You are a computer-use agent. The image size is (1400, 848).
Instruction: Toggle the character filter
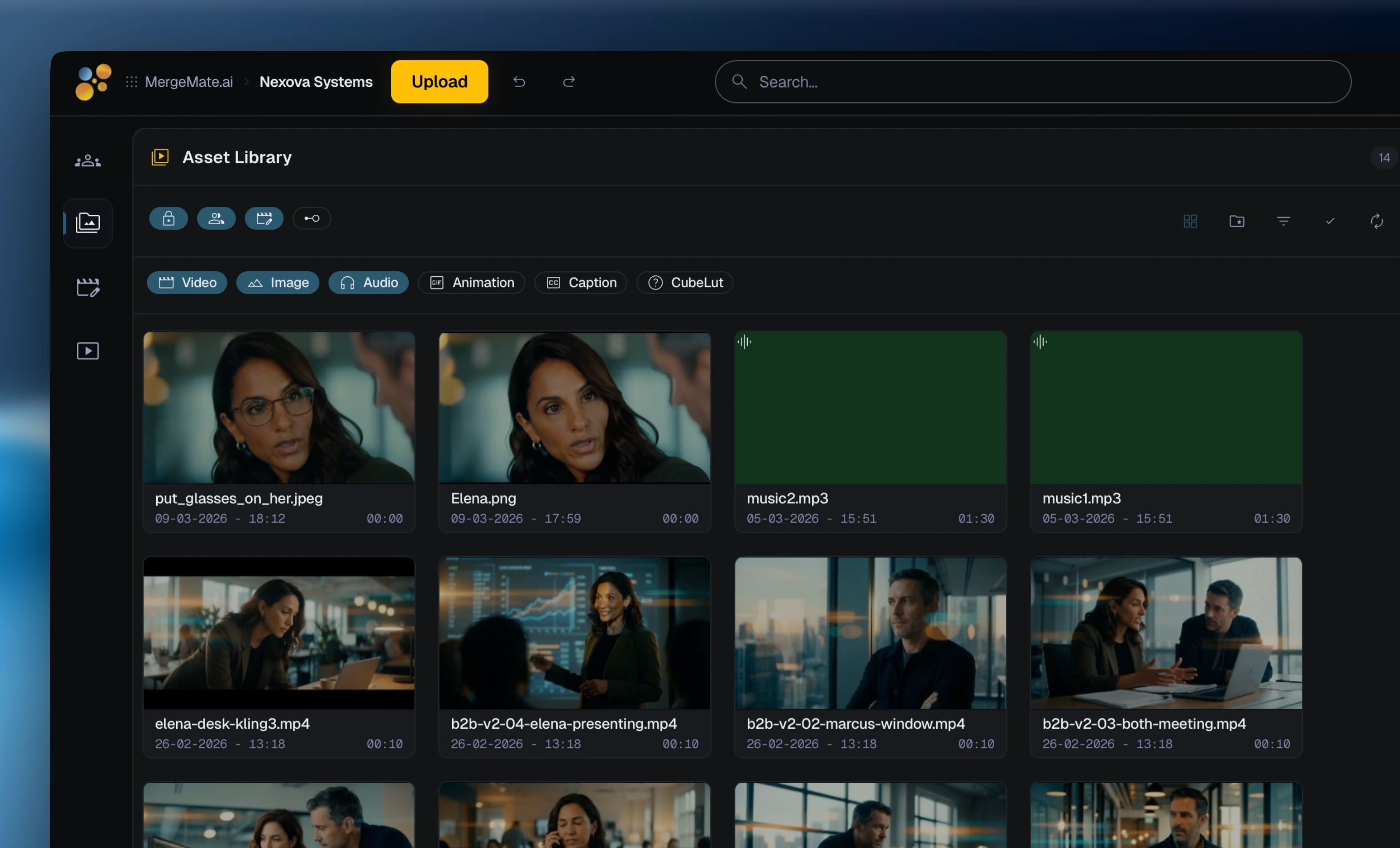[x=216, y=218]
